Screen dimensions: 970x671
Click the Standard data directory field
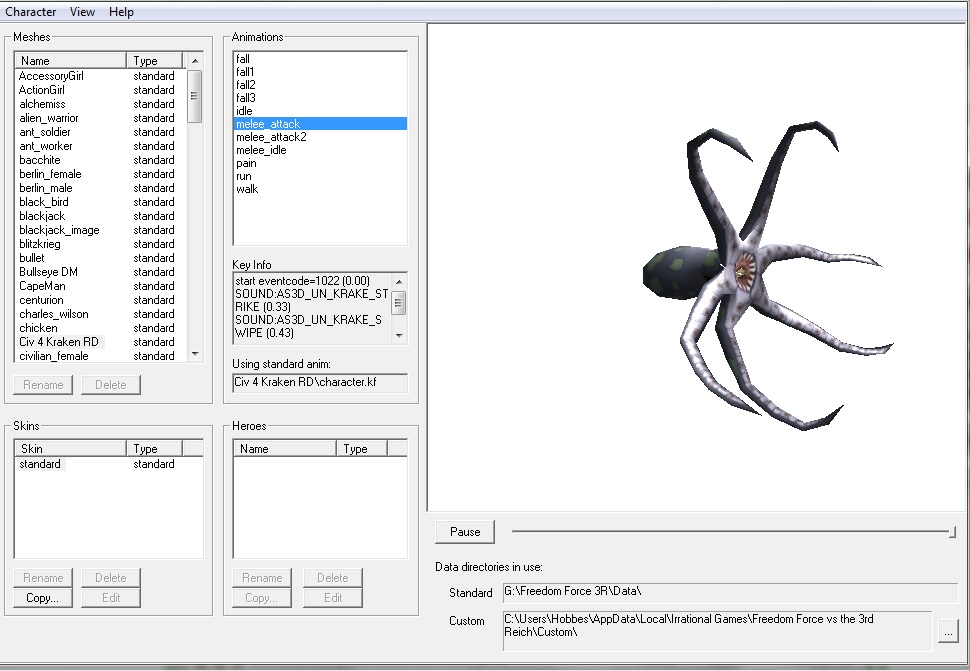tap(731, 592)
